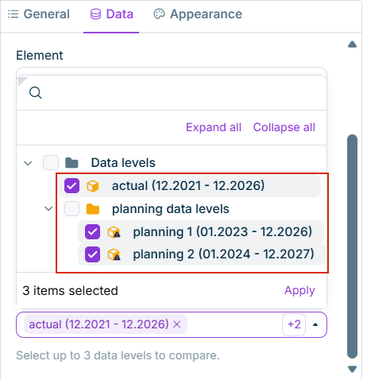Uncheck actual (12.2021 - 12.2026) checkbox
Screen dimensions: 367x380
point(72,186)
